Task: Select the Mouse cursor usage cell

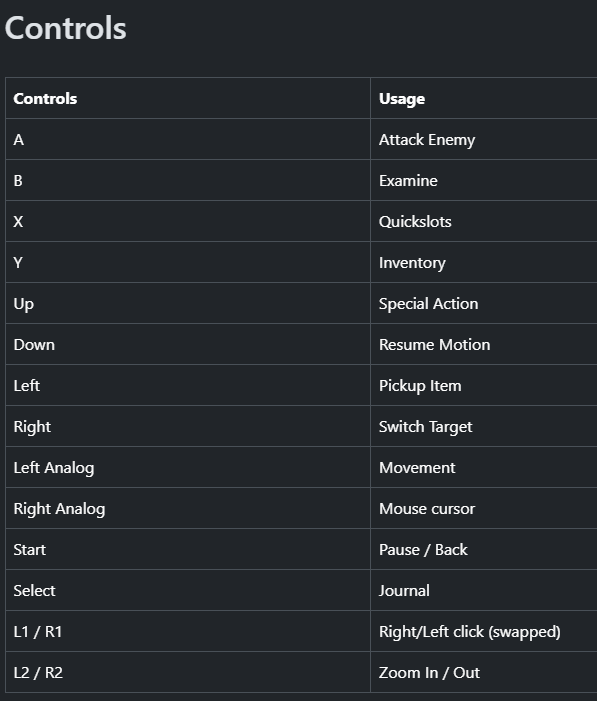Action: click(x=484, y=508)
